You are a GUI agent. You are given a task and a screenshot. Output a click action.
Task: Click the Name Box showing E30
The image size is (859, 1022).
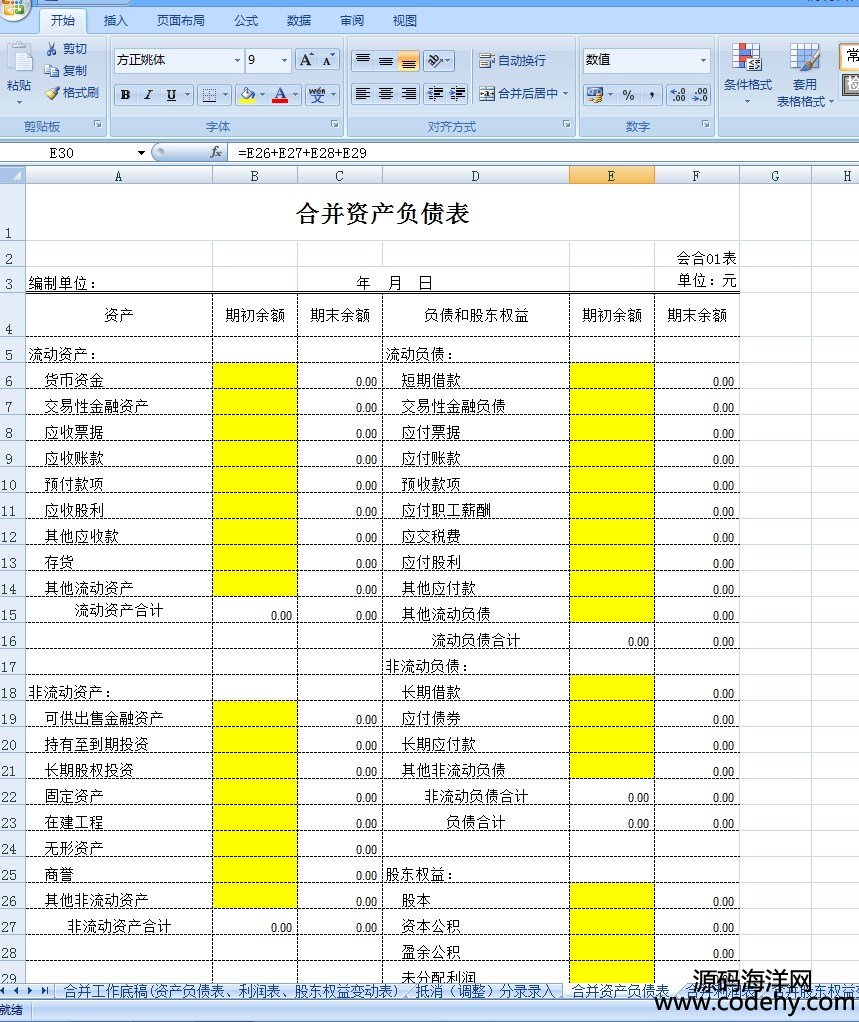tap(67, 153)
